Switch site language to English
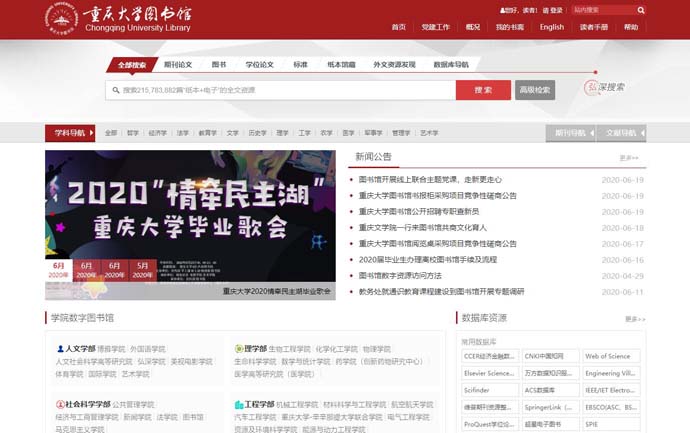690x433 pixels. point(552,27)
